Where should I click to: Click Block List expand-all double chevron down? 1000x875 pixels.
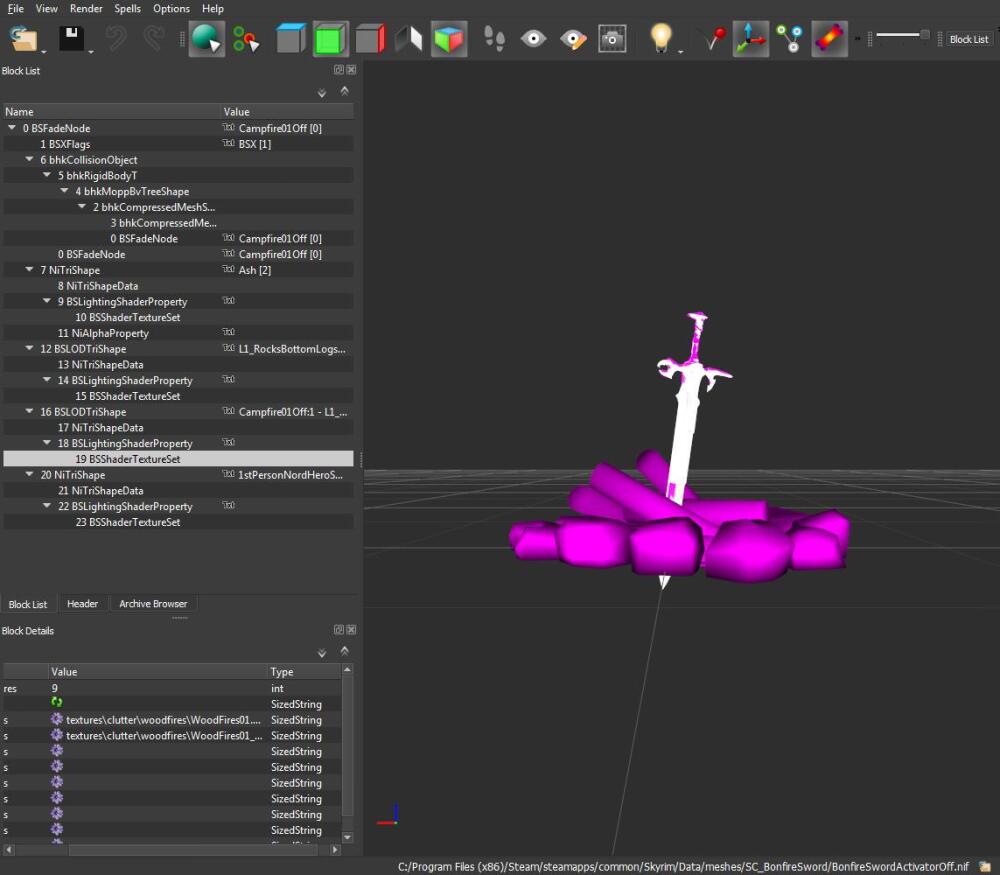(322, 93)
